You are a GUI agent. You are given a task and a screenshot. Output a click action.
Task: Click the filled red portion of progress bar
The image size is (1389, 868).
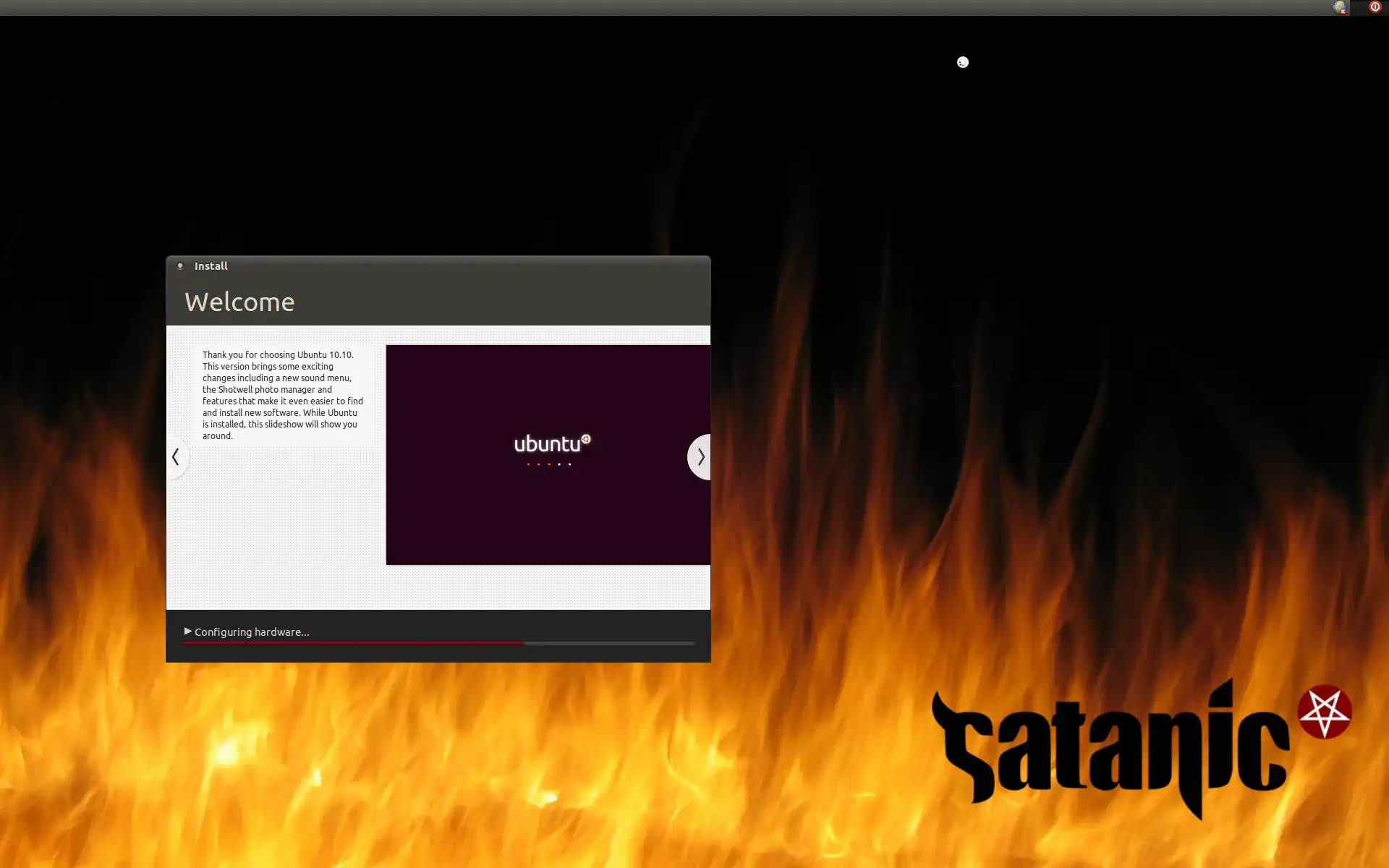pyautogui.click(x=352, y=642)
